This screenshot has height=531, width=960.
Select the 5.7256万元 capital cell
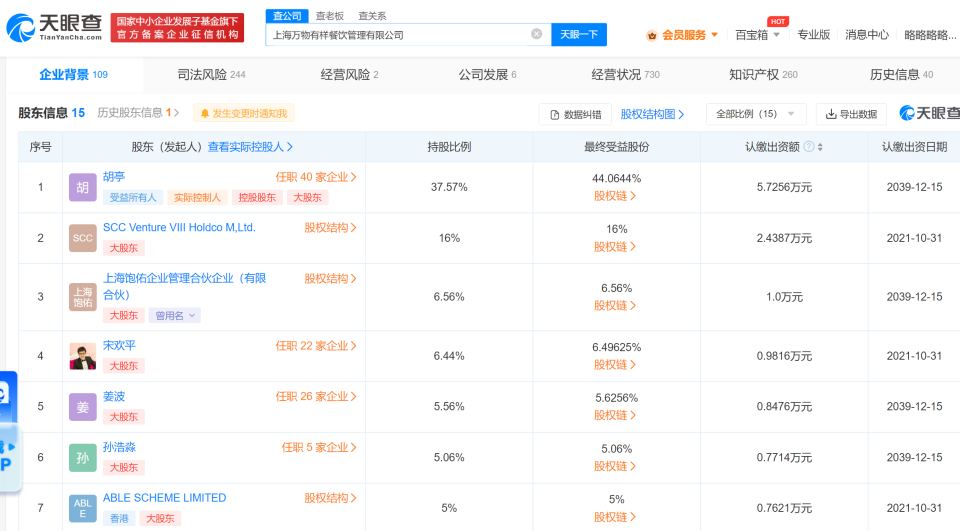coord(784,187)
